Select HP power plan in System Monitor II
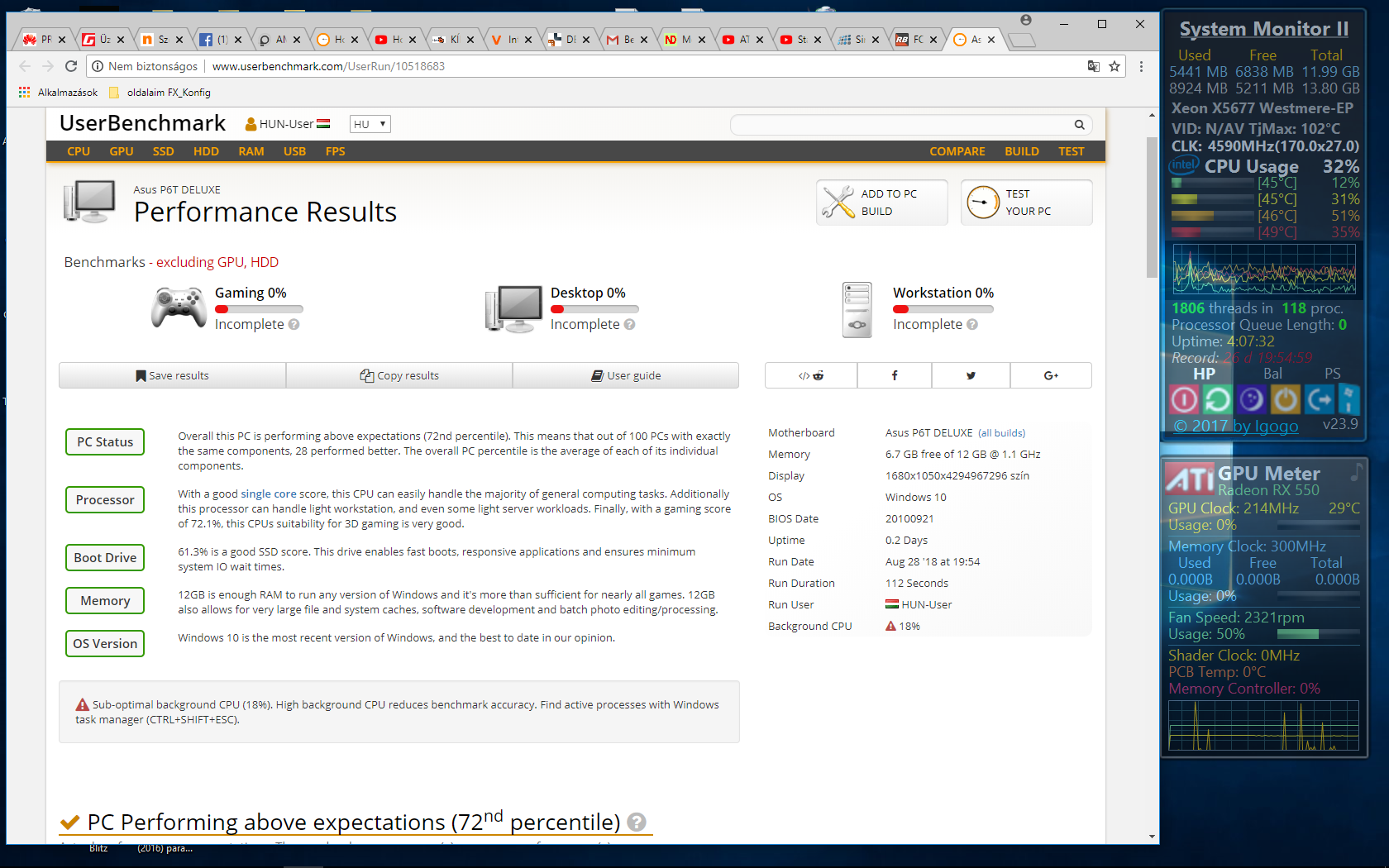This screenshot has width=1389, height=868. click(1204, 374)
